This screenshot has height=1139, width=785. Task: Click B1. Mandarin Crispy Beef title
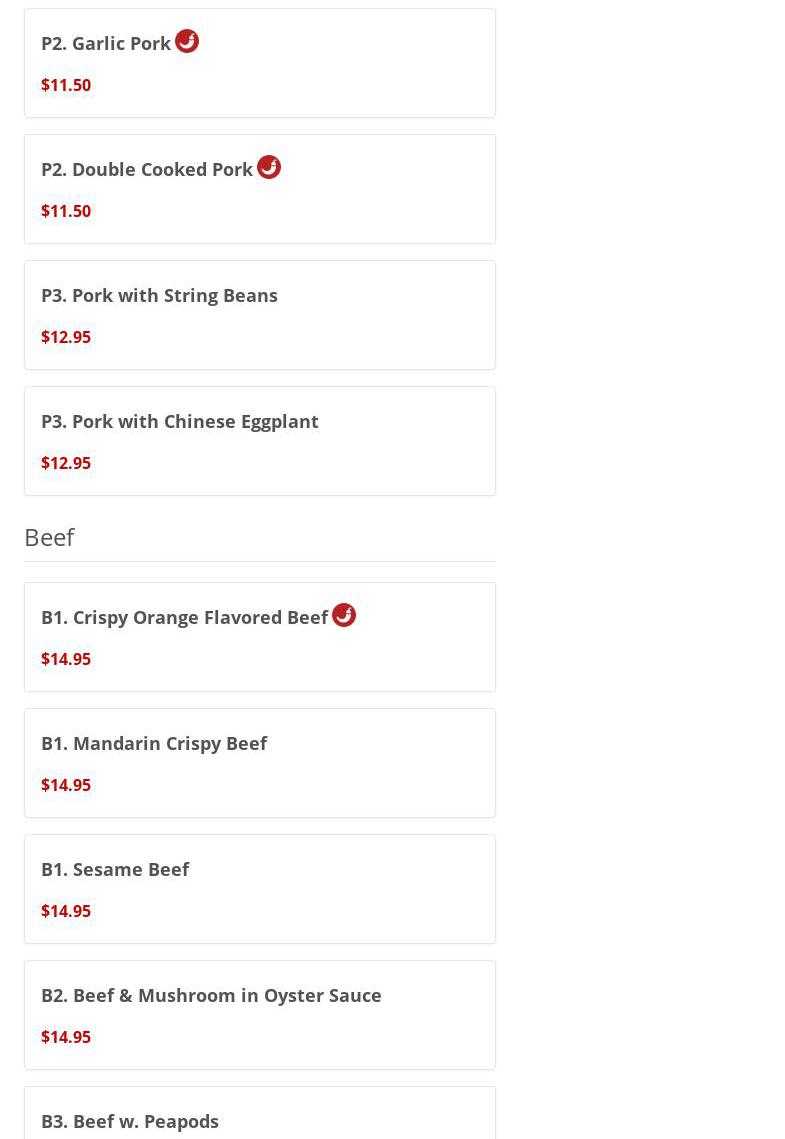coord(154,743)
